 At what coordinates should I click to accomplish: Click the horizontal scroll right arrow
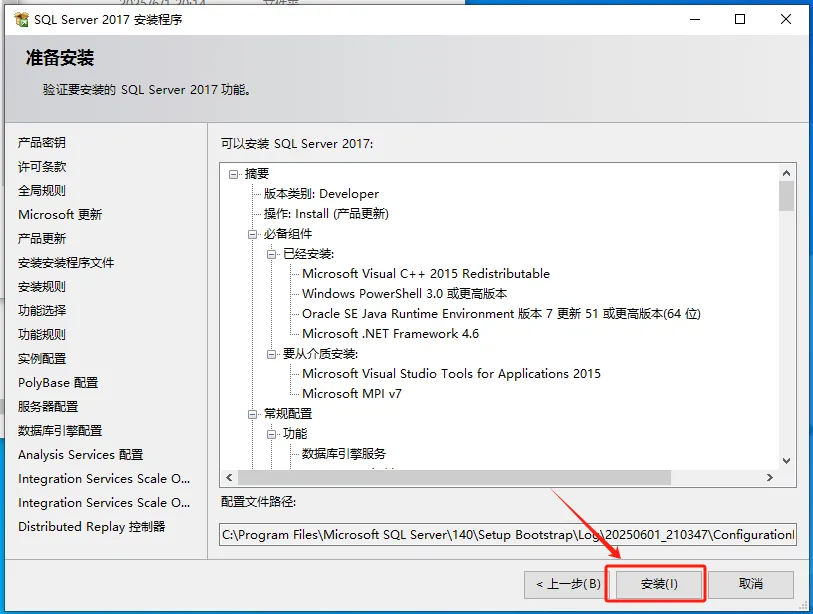[x=770, y=477]
